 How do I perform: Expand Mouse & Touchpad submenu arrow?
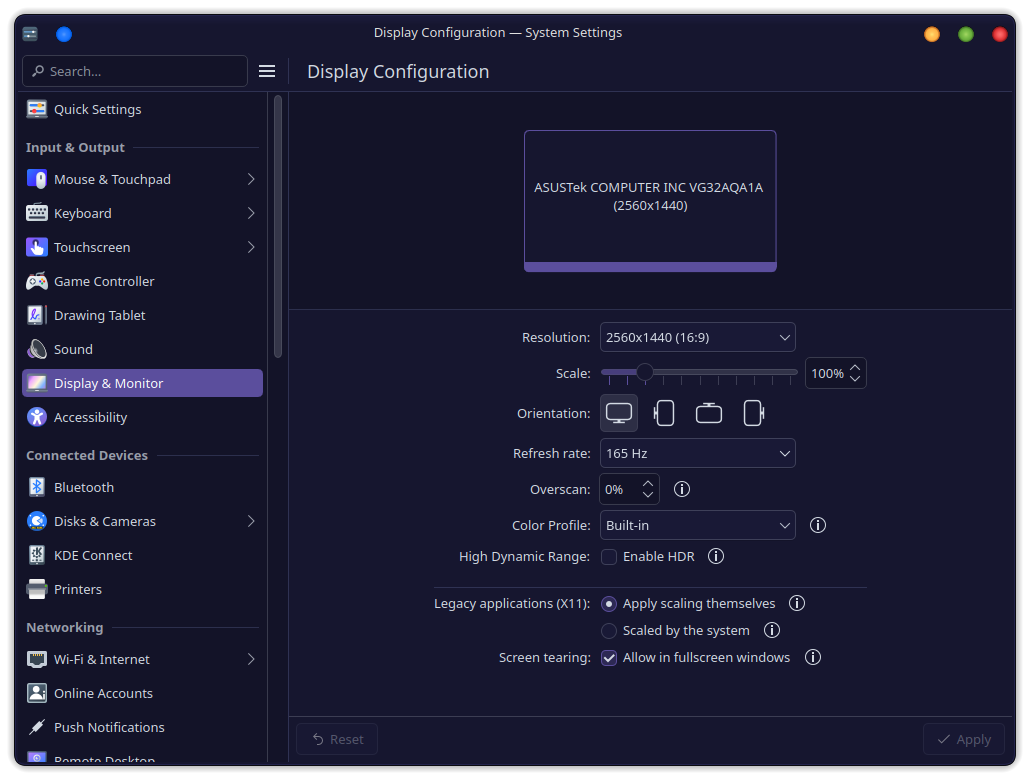pyautogui.click(x=251, y=179)
